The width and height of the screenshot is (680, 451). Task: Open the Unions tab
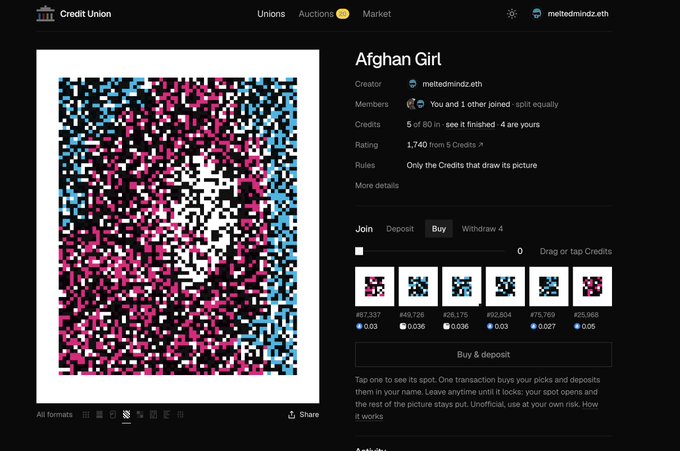click(x=271, y=14)
